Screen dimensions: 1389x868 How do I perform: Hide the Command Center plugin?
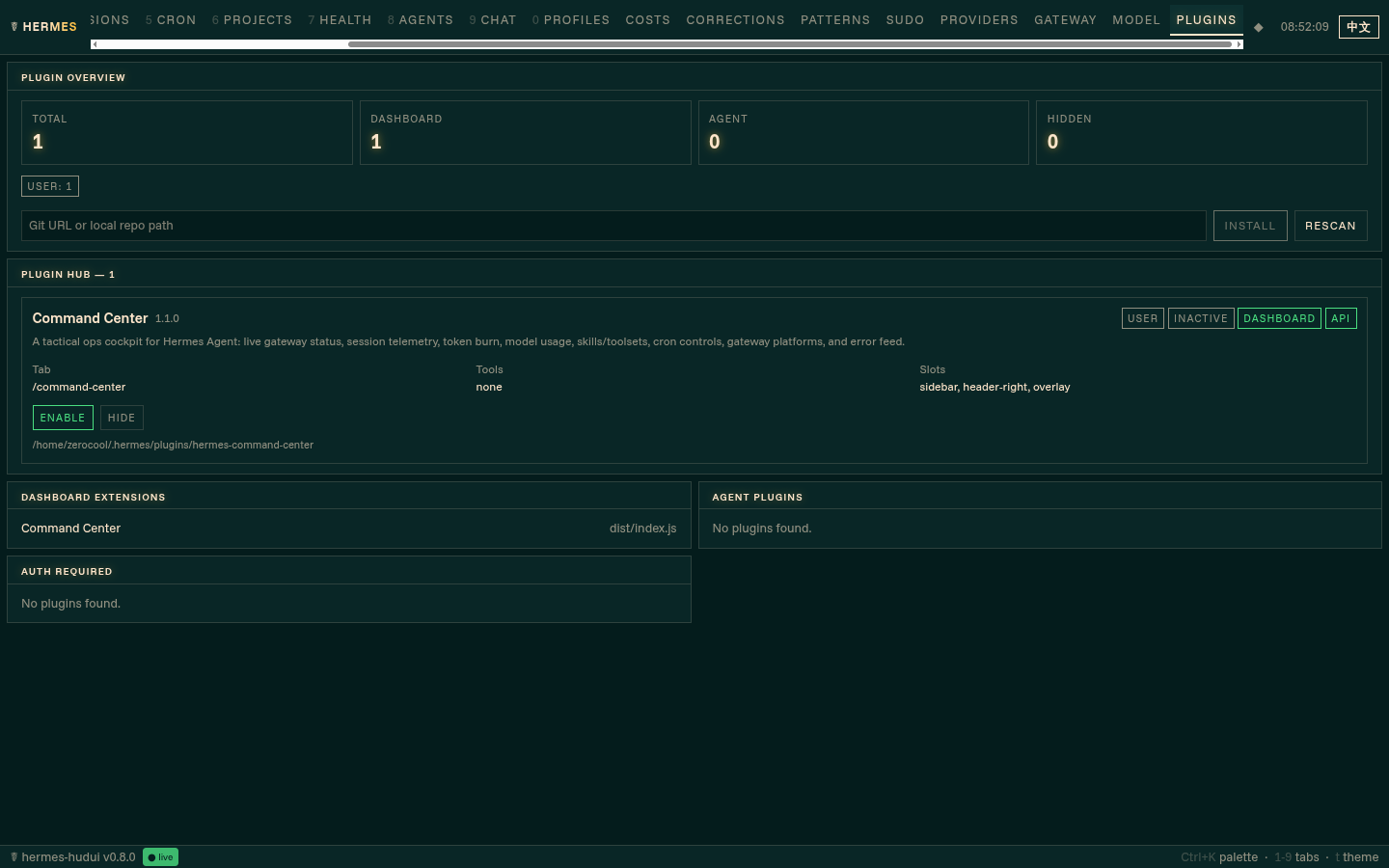122,418
